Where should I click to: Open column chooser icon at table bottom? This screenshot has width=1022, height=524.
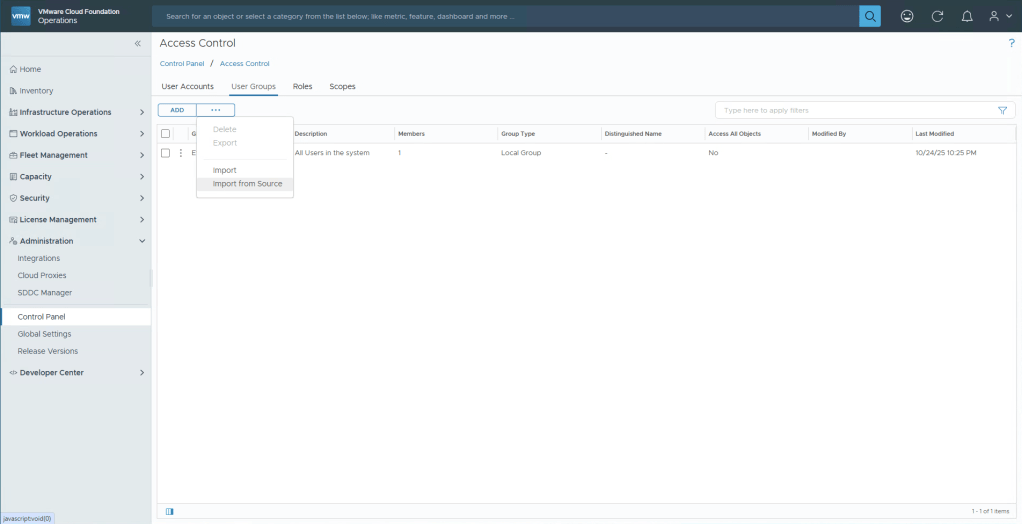coord(169,511)
